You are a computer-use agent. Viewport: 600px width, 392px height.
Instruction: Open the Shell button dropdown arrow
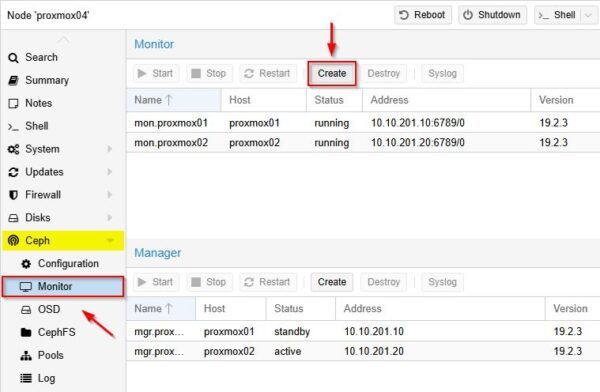(589, 15)
